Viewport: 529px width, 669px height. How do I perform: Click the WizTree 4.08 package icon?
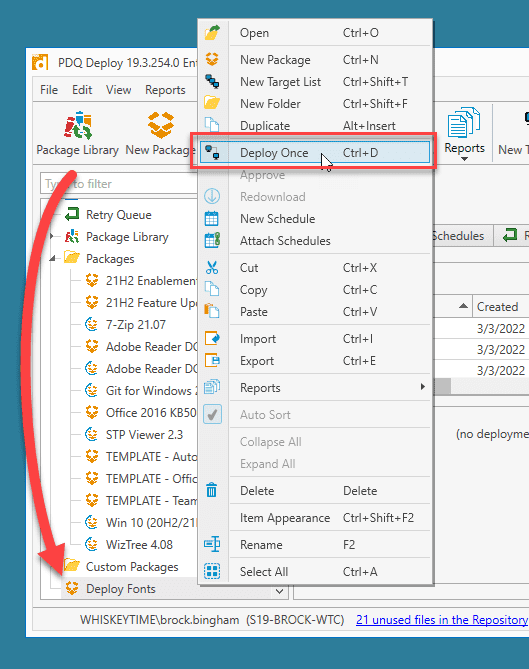(92, 544)
